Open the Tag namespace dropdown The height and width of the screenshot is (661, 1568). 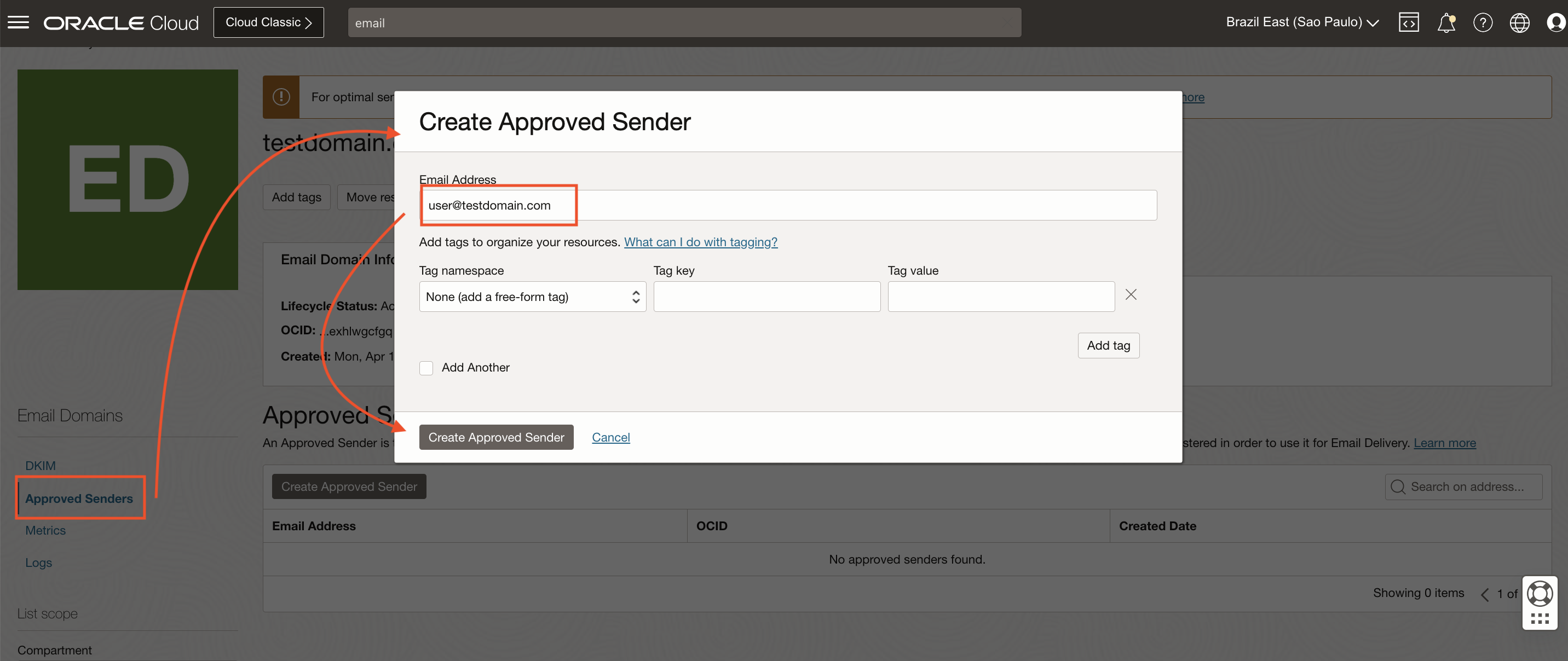pyautogui.click(x=532, y=296)
